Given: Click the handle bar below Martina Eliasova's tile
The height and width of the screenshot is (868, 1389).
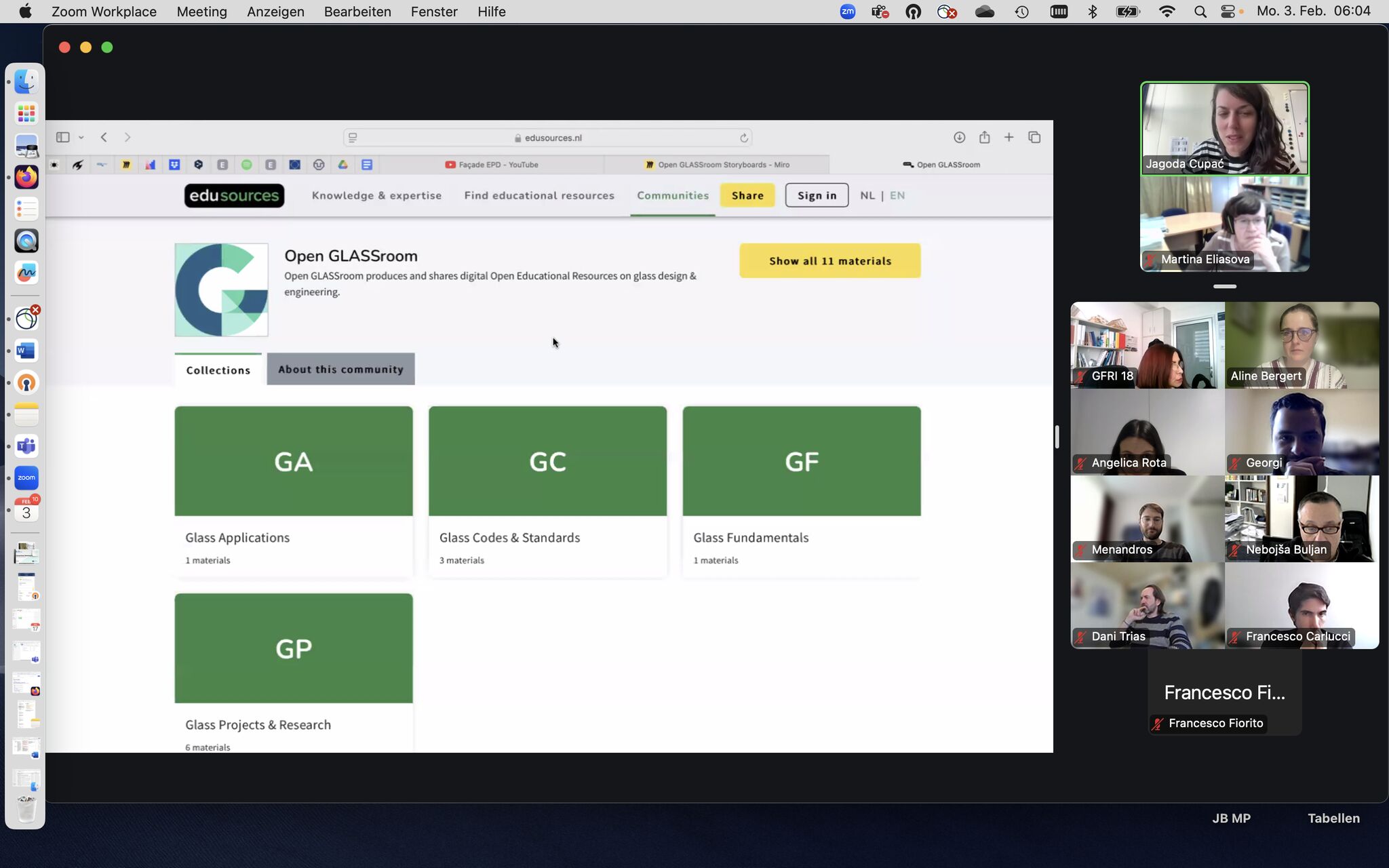Looking at the screenshot, I should pos(1225,287).
